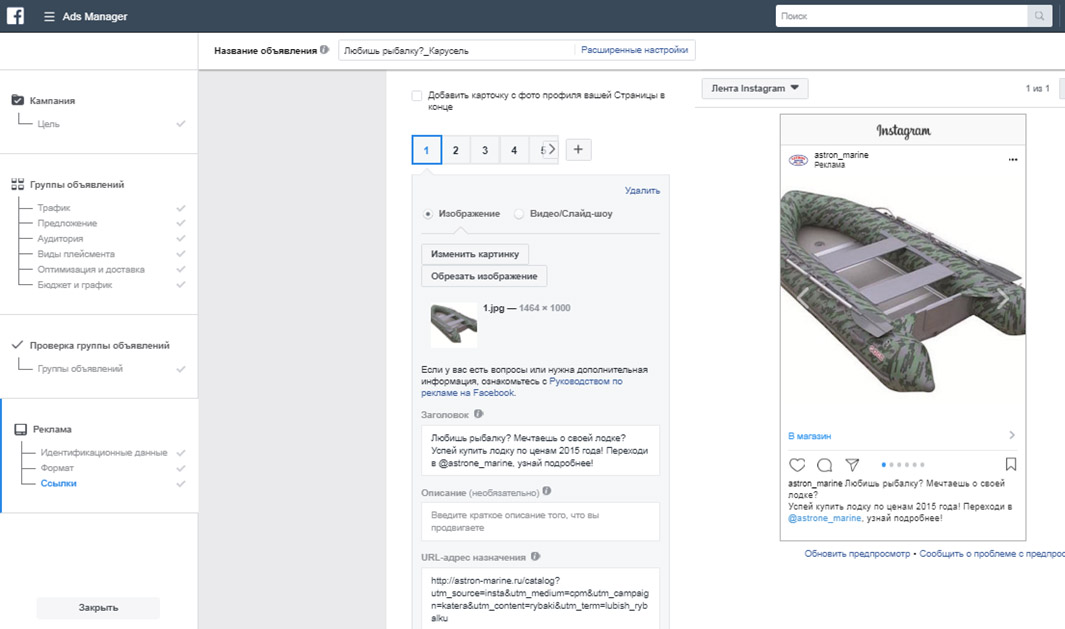
Task: Click the arrow next to В магазин
Action: (1011, 435)
